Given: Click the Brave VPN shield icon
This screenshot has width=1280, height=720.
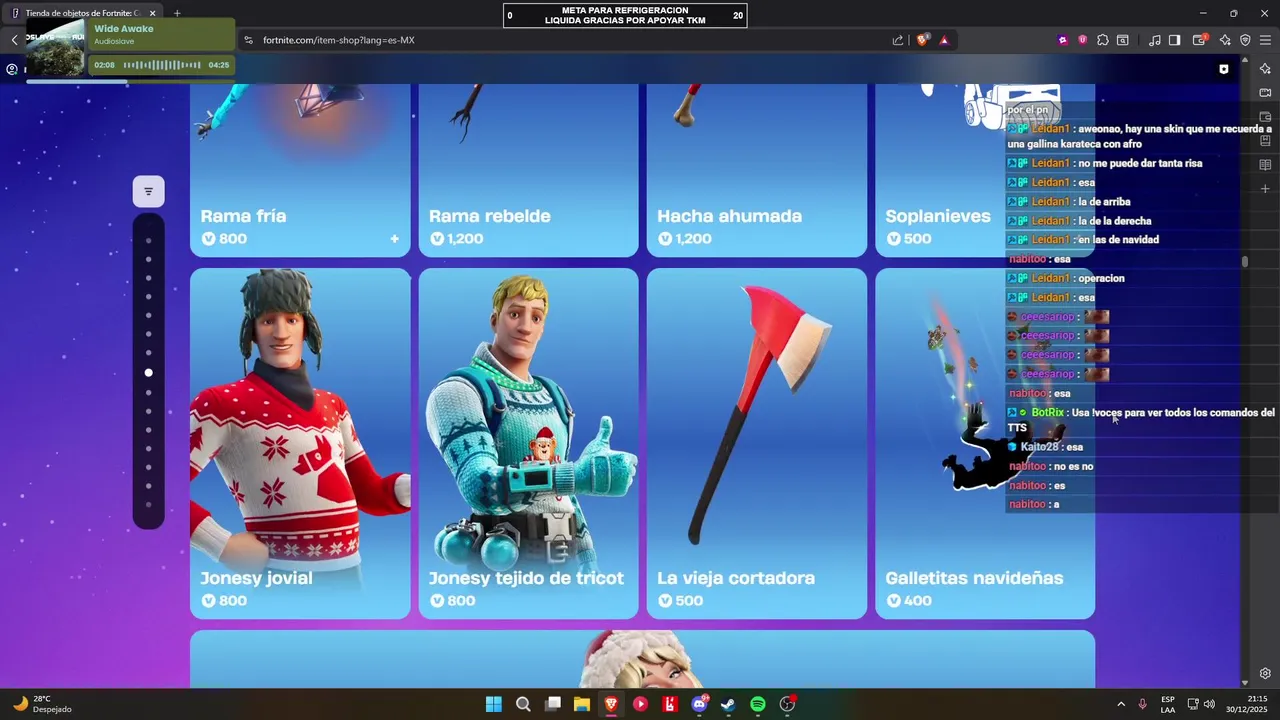Looking at the screenshot, I should (x=1245, y=40).
